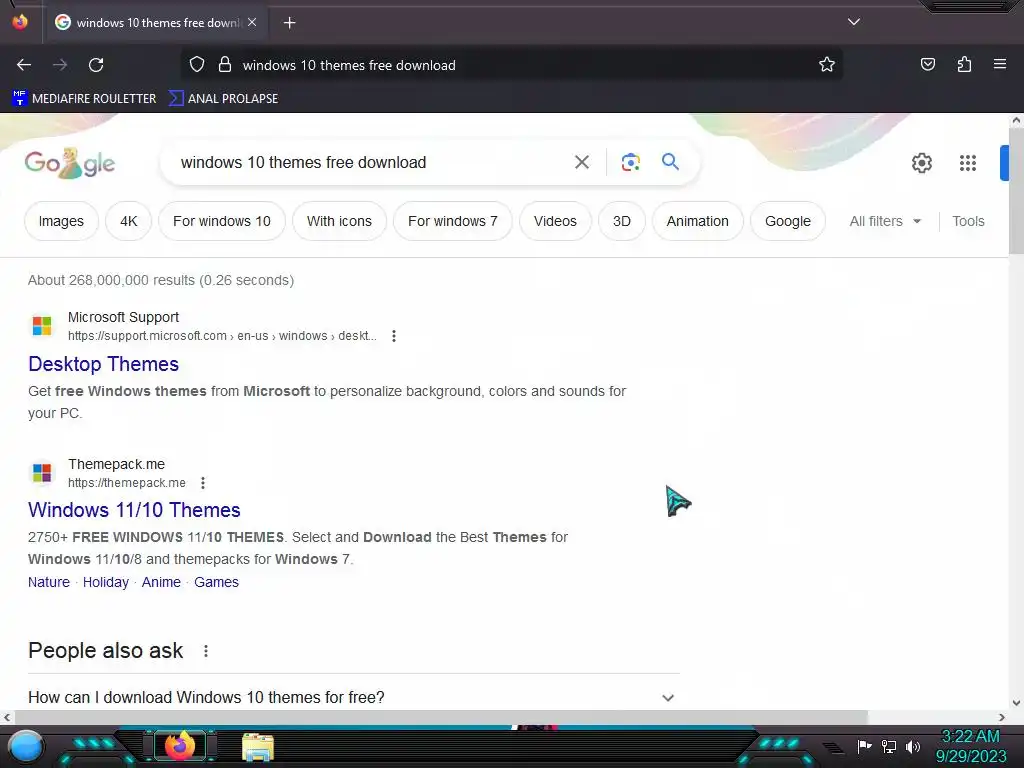
Task: Apply the Animation filter chip
Action: click(697, 221)
